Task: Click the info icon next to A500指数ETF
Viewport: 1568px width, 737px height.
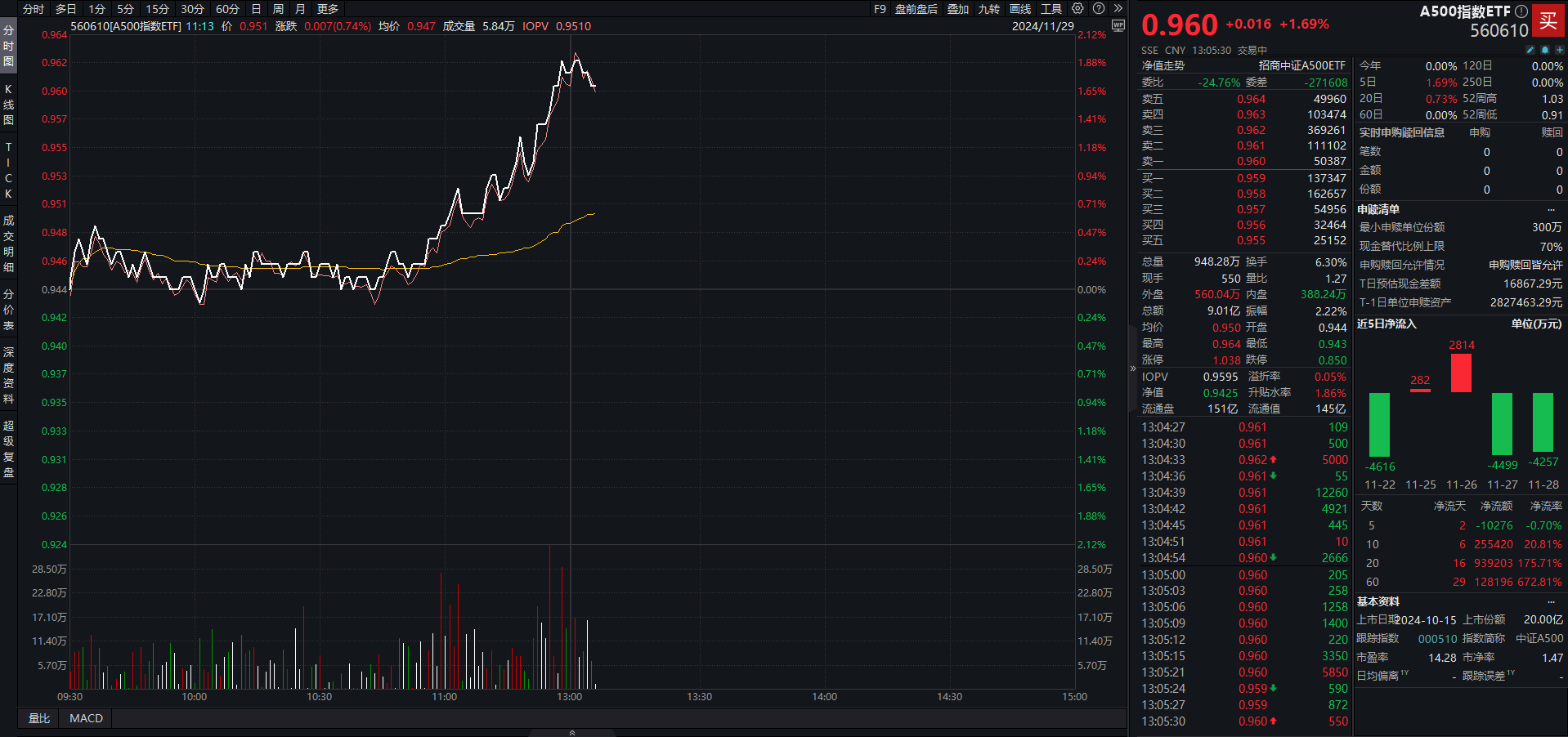Action: click(1521, 12)
